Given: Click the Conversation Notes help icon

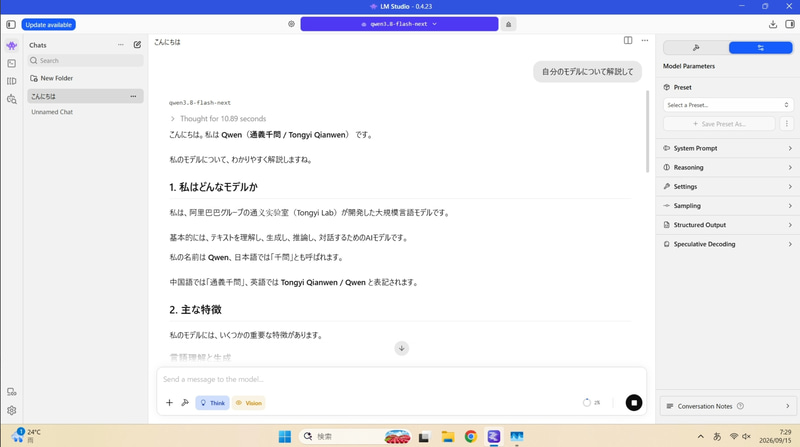Looking at the screenshot, I should click(x=740, y=406).
